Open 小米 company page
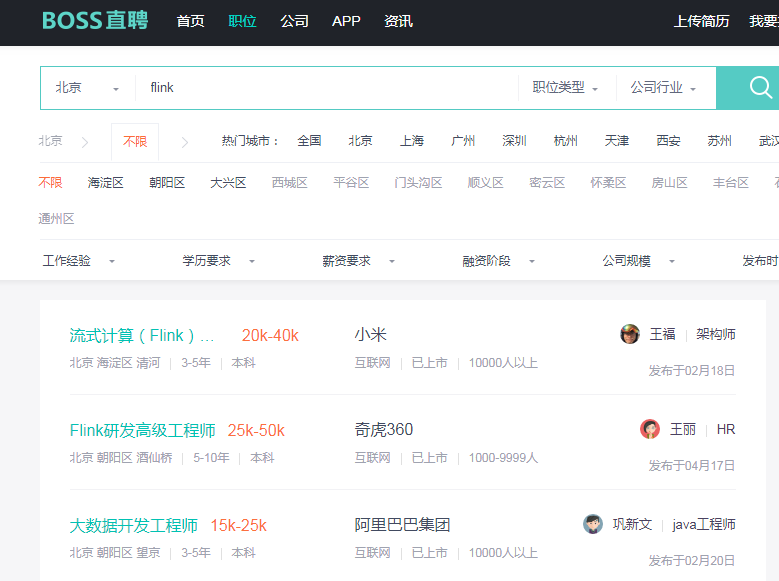Screen dimensions: 779x581 pyautogui.click(x=371, y=334)
